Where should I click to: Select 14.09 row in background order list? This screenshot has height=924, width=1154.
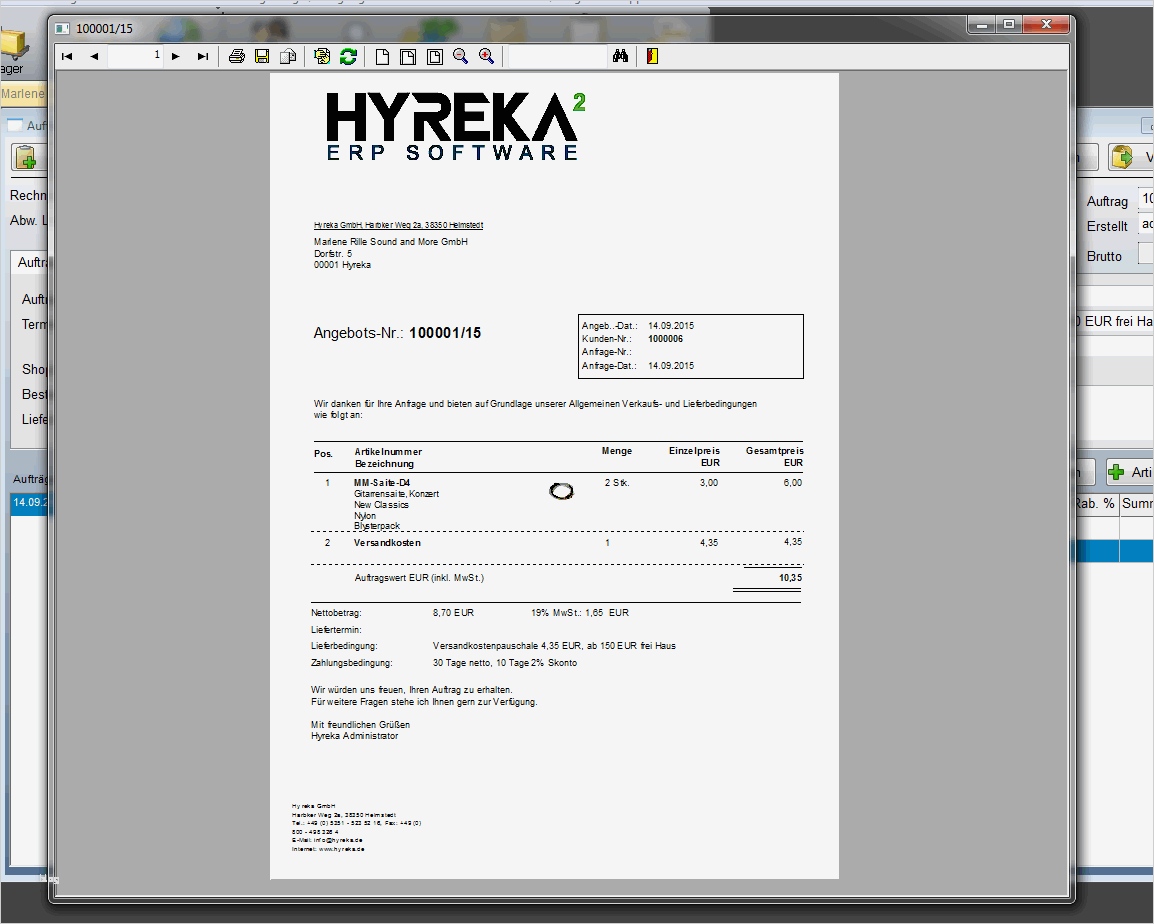tap(29, 502)
